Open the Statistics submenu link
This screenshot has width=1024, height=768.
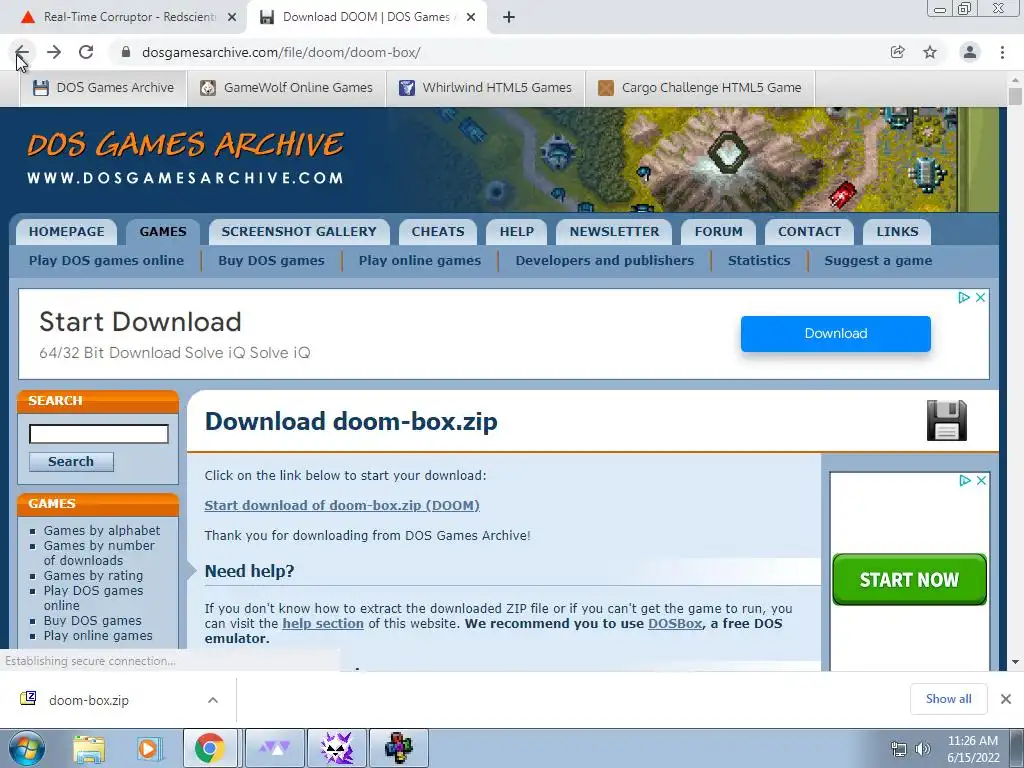click(759, 261)
